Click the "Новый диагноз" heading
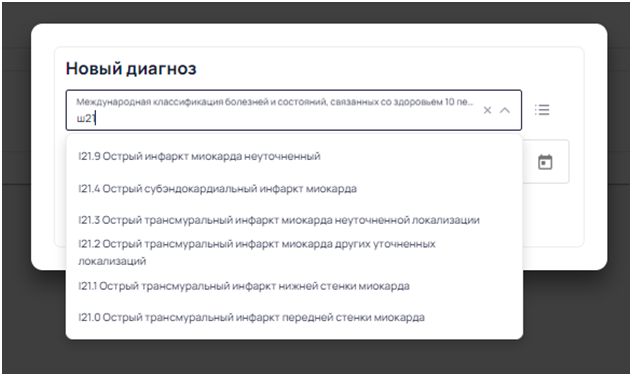This screenshot has width=632, height=376. (131, 69)
